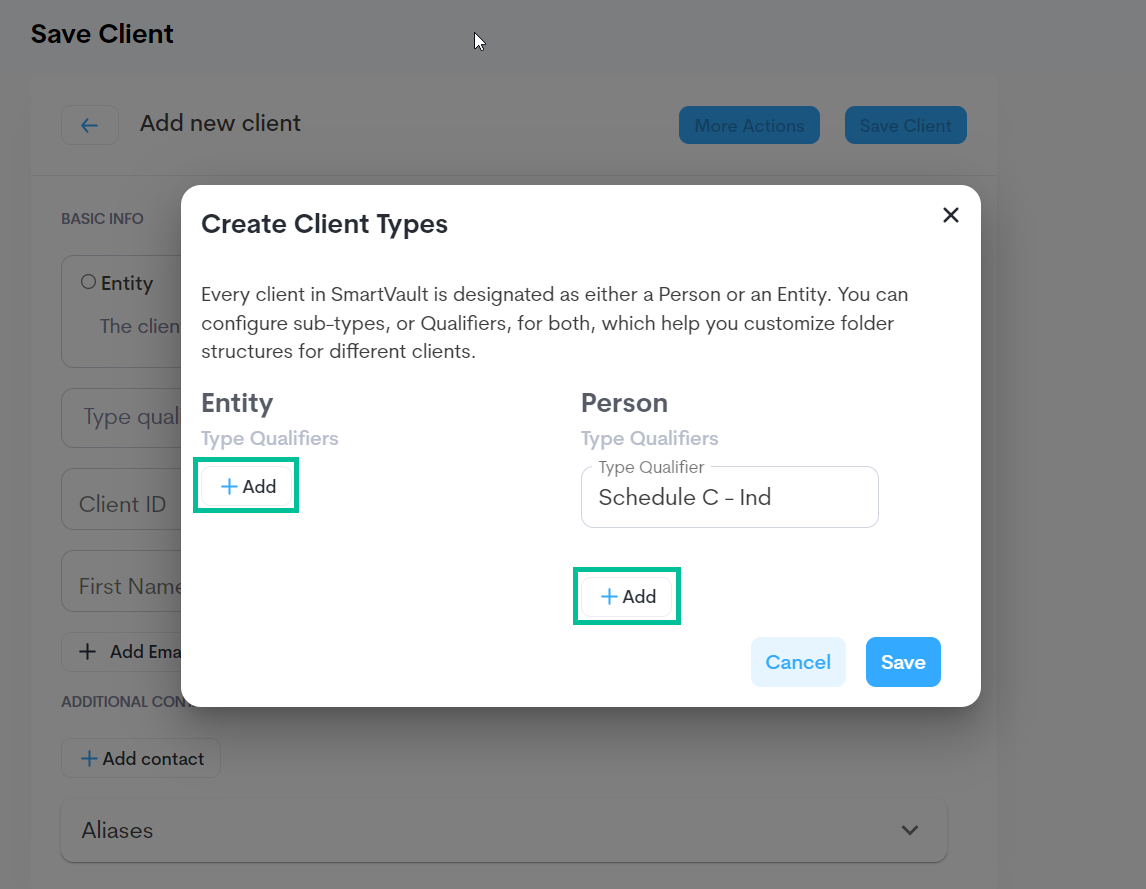Select the Entity radio button
Viewport: 1146px width, 889px height.
pyautogui.click(x=88, y=282)
